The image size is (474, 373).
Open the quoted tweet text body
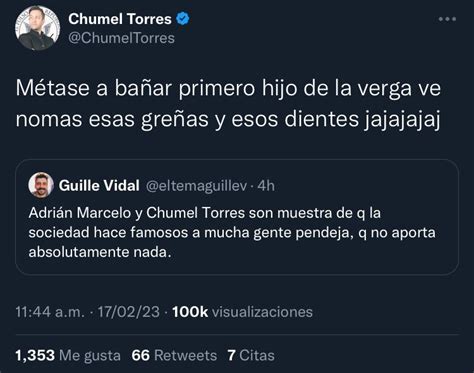point(232,232)
